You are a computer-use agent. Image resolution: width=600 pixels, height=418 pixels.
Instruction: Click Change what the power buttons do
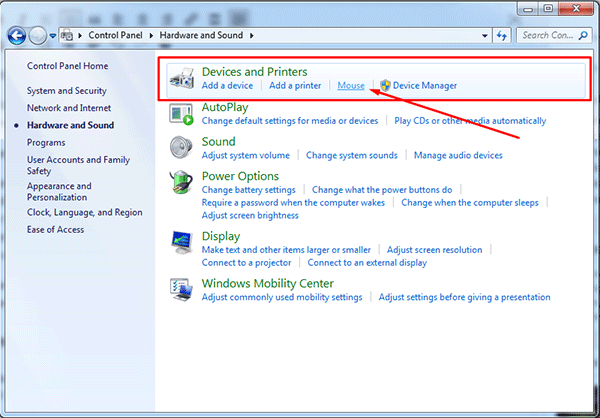[382, 190]
